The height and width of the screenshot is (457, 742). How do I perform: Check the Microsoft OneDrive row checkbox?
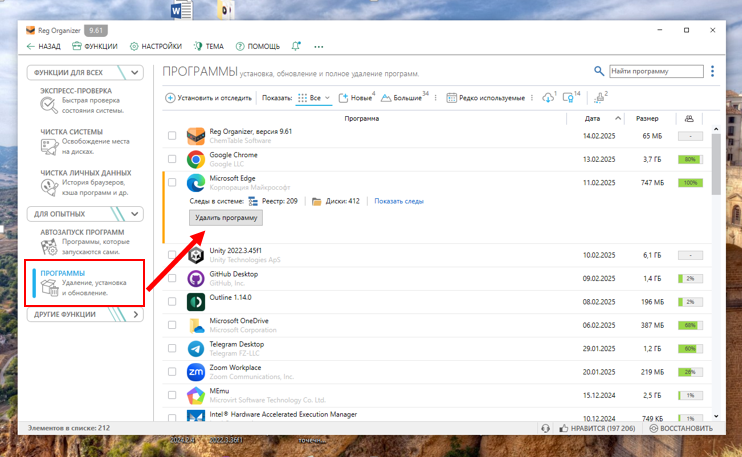172,325
